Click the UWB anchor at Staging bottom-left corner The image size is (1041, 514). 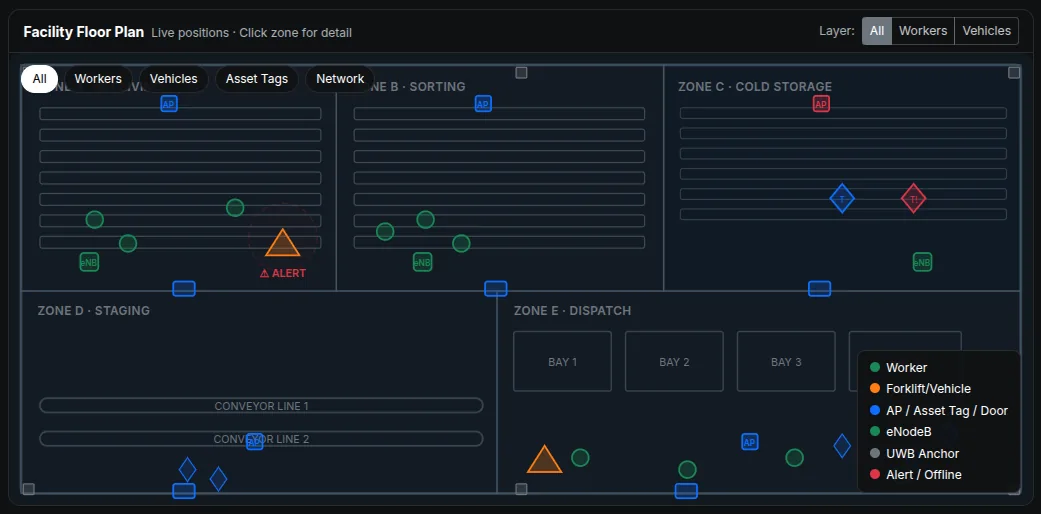[x=29, y=489]
